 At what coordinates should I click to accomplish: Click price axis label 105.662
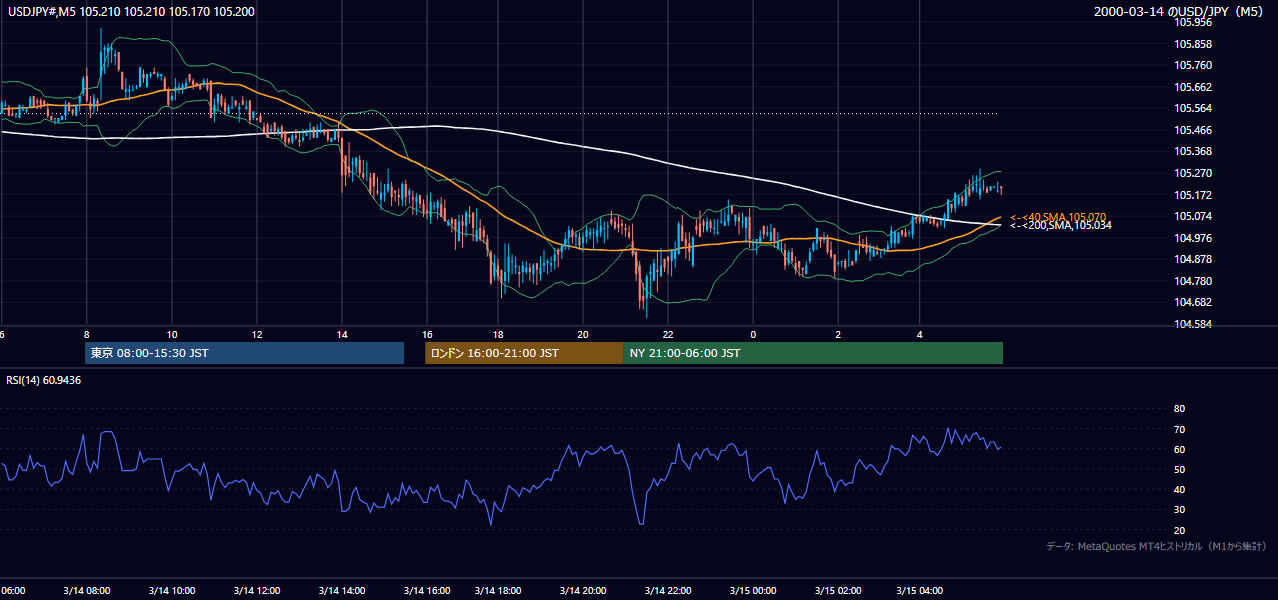pyautogui.click(x=1194, y=87)
